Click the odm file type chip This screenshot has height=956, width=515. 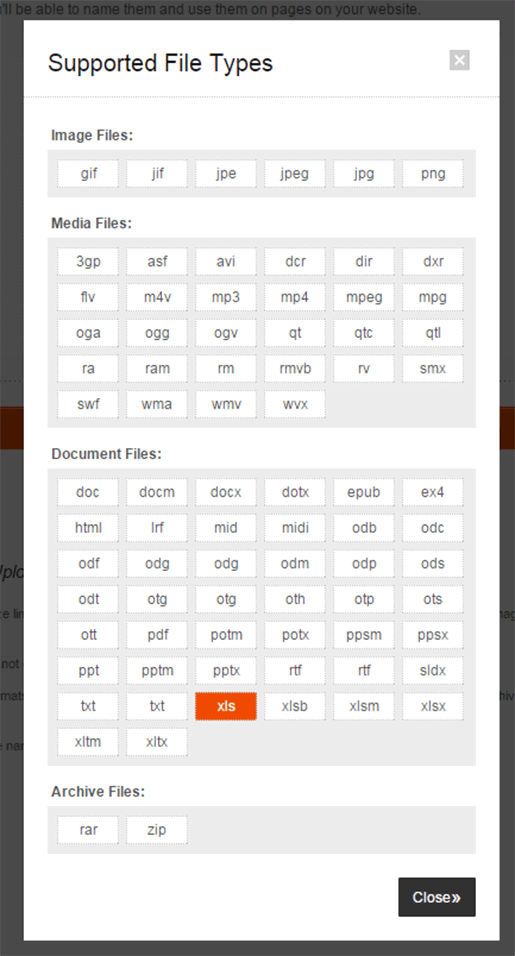coord(295,563)
